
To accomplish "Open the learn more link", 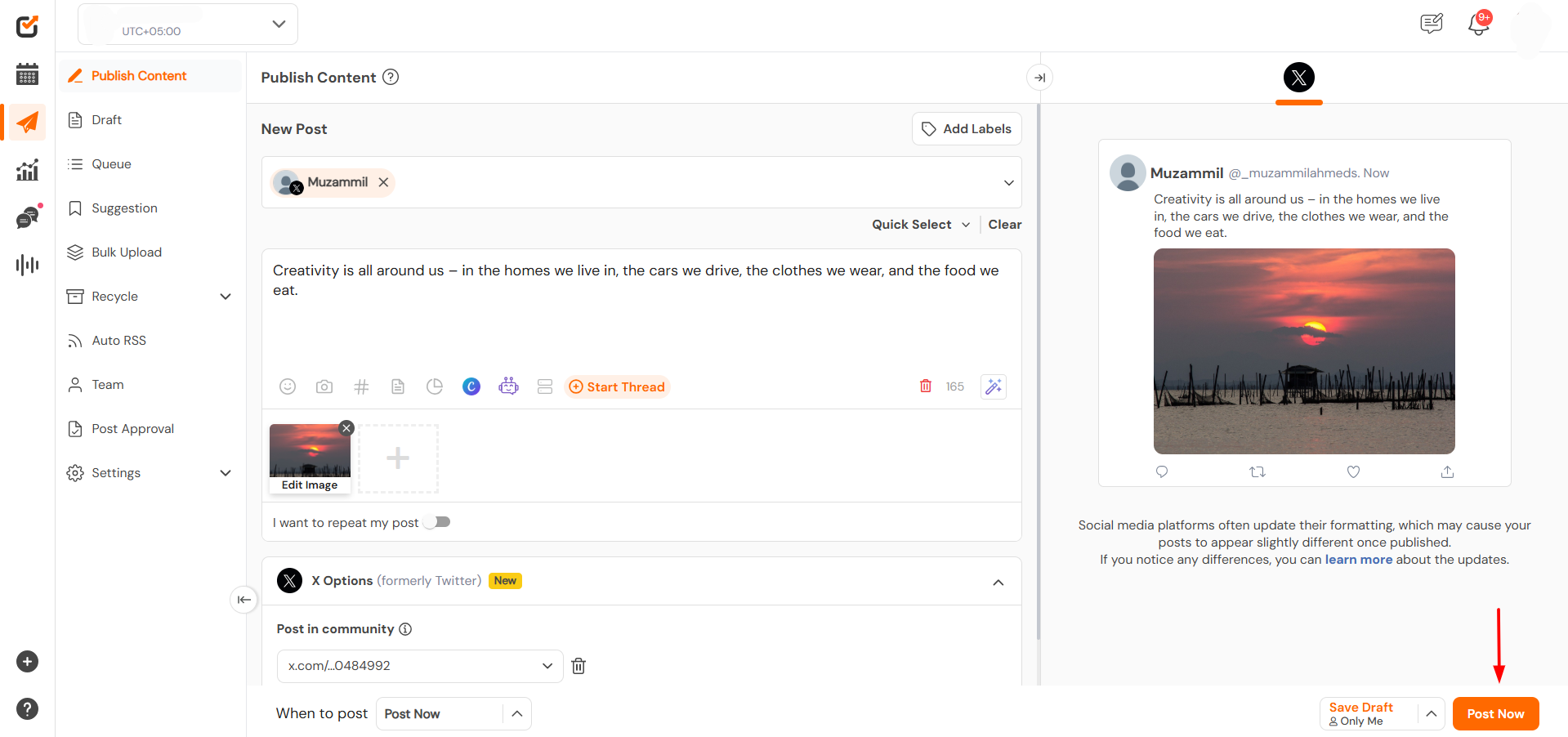I will click(1358, 560).
